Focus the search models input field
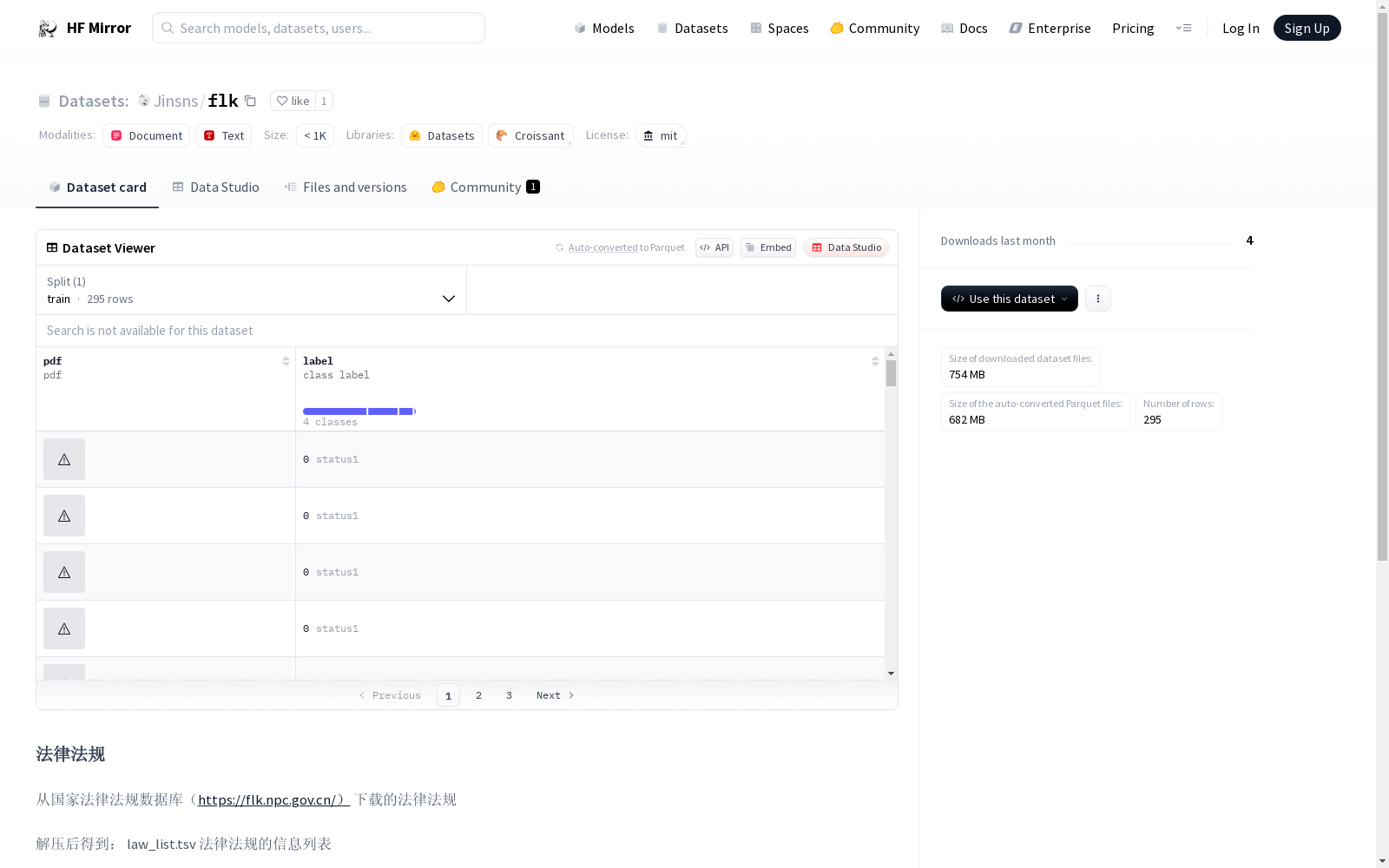Viewport: 1389px width, 868px height. pyautogui.click(x=319, y=28)
